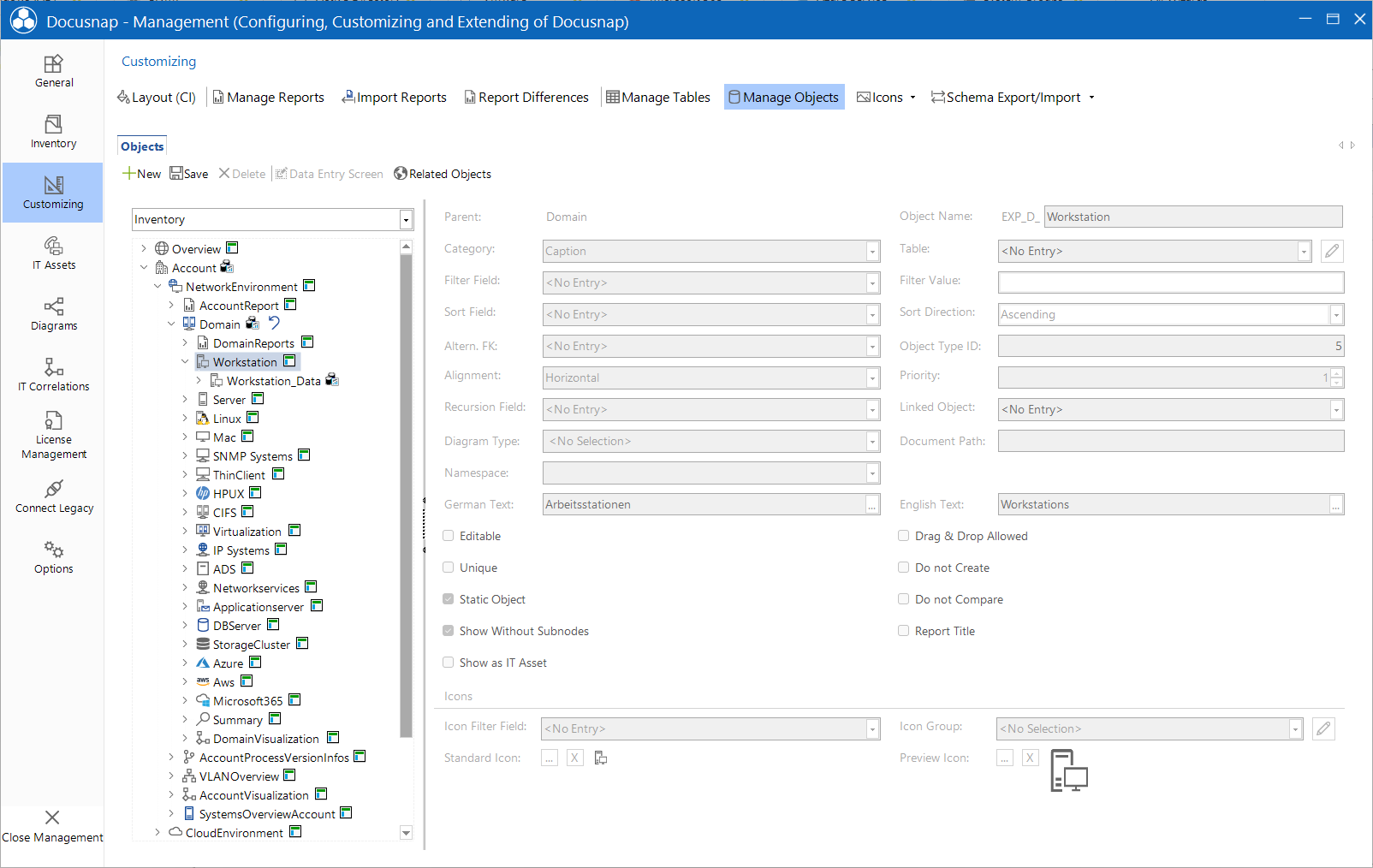Open the General section in sidebar
The image size is (1373, 868).
pos(53,71)
